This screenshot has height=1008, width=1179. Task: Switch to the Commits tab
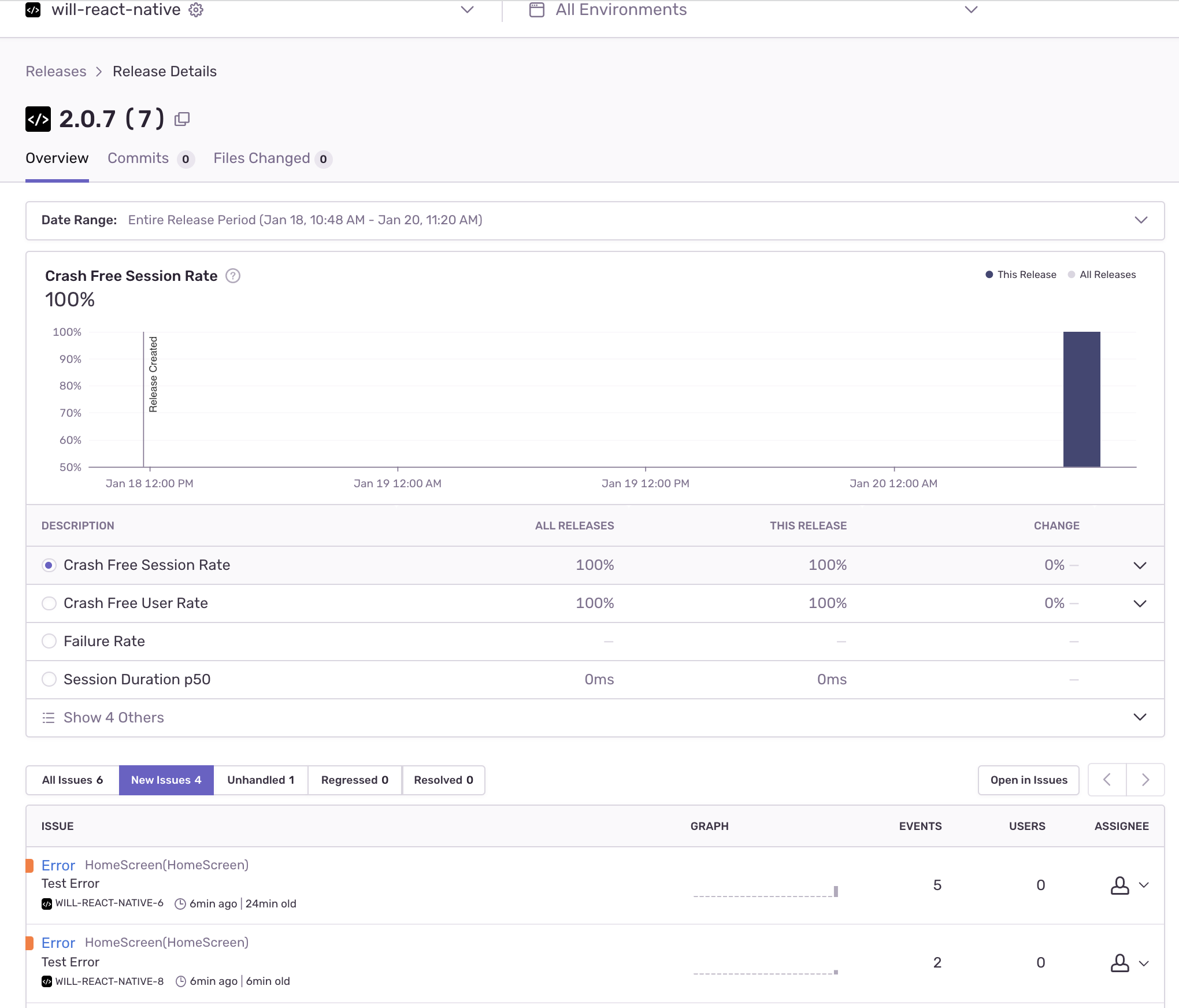click(x=139, y=158)
